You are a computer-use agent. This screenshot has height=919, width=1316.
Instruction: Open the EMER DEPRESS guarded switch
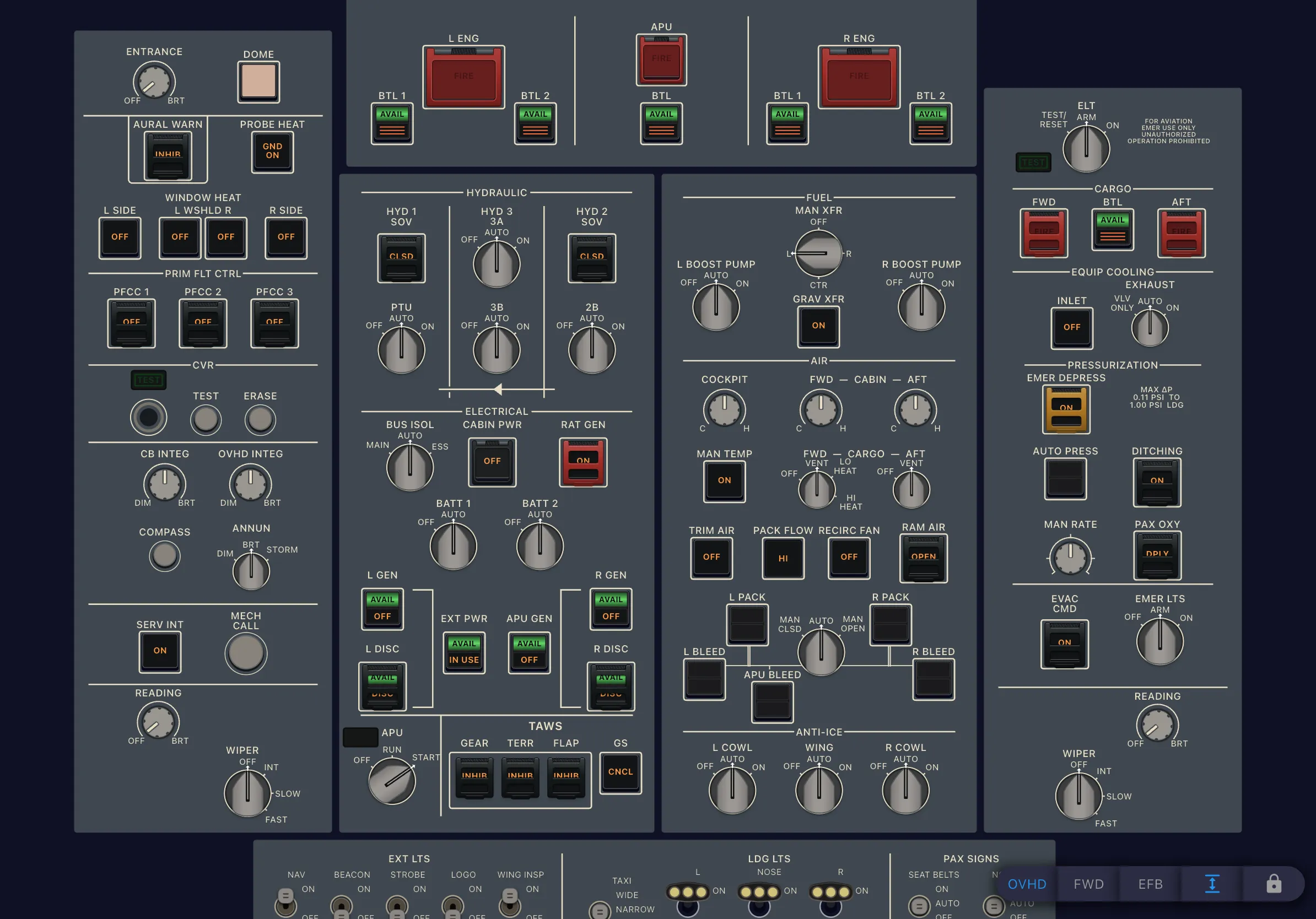tap(1066, 409)
